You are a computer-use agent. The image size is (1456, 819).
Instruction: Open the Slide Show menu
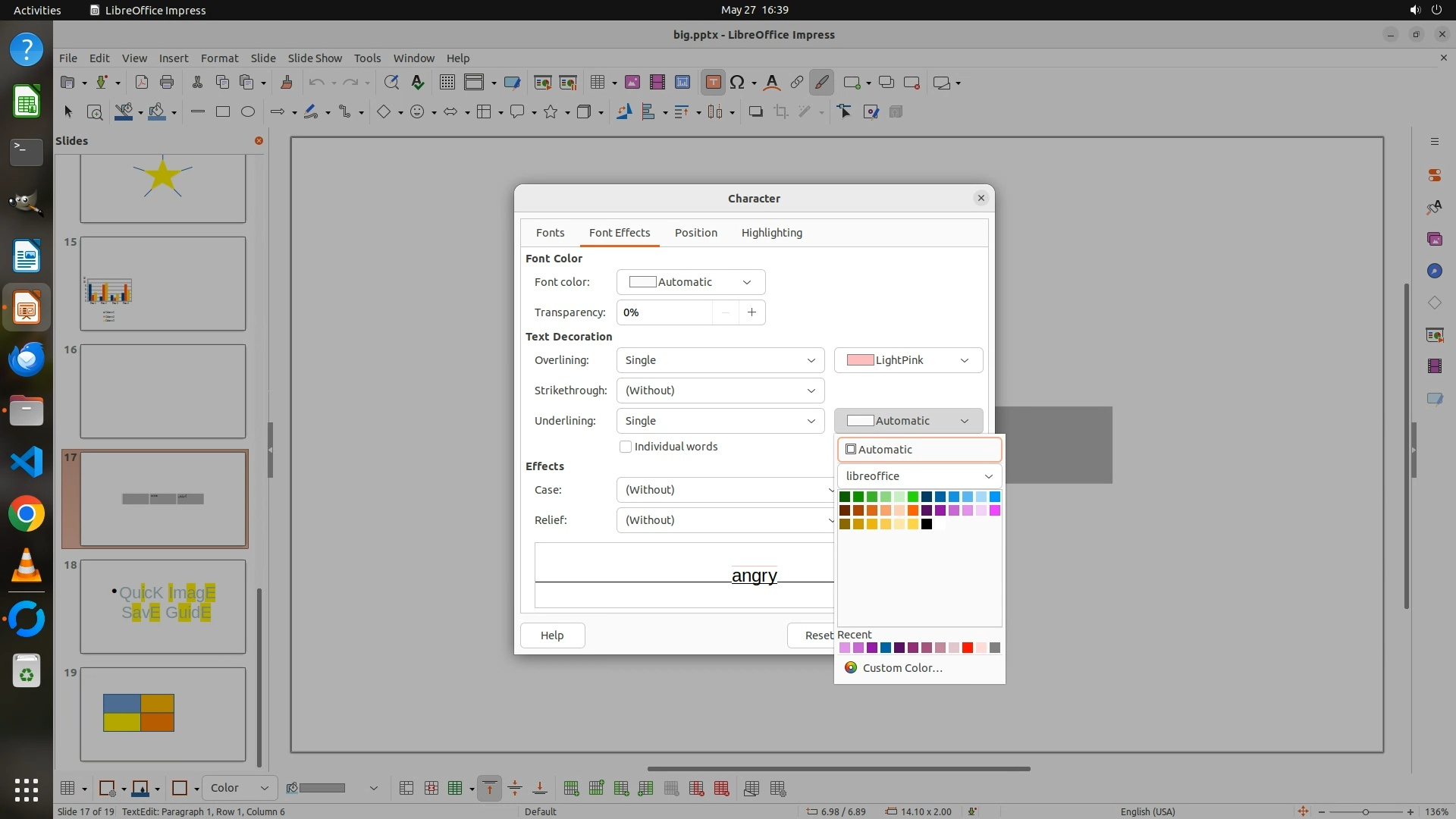[x=314, y=58]
